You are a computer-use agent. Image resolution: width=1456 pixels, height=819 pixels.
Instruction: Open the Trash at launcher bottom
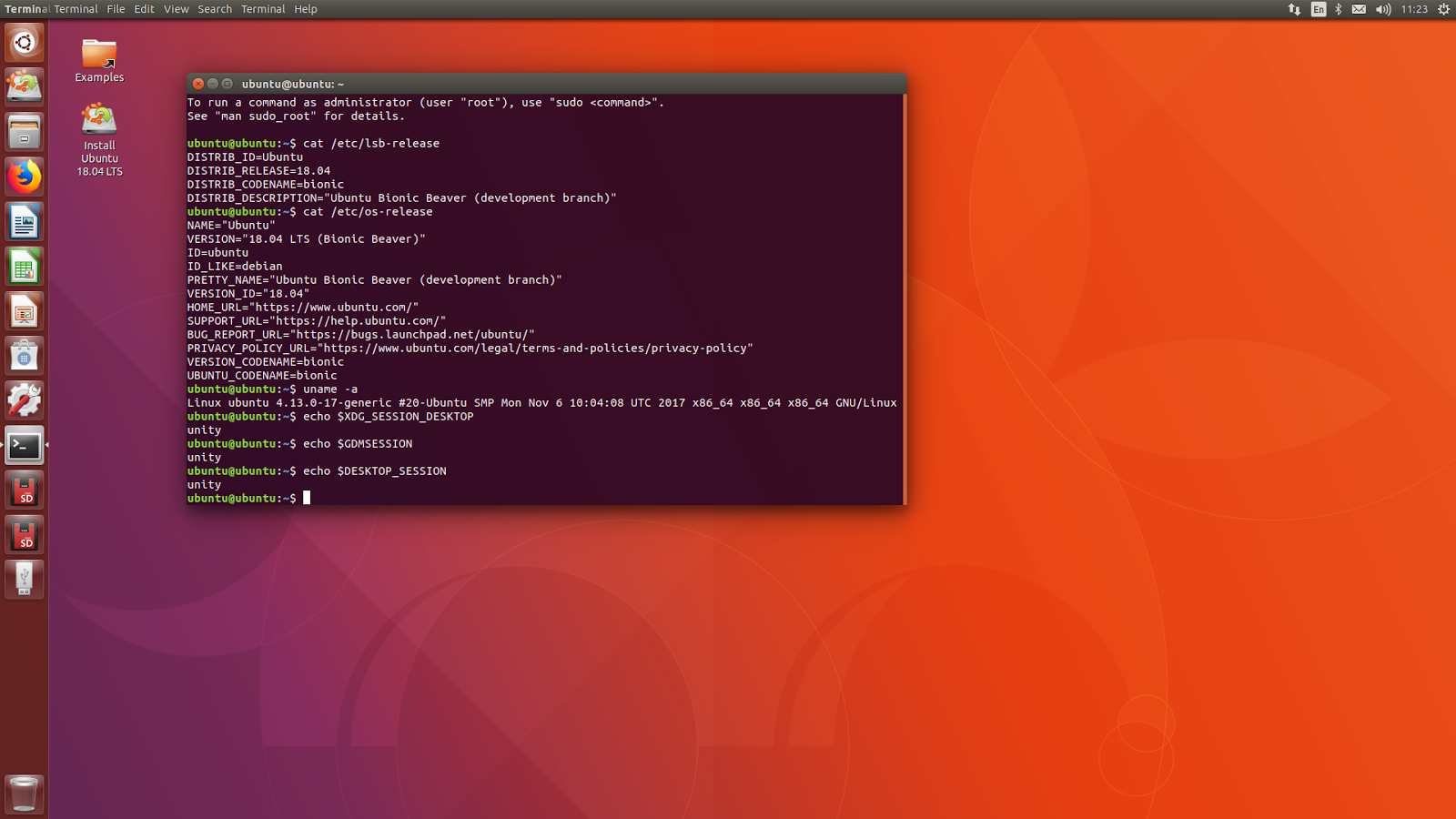point(25,794)
